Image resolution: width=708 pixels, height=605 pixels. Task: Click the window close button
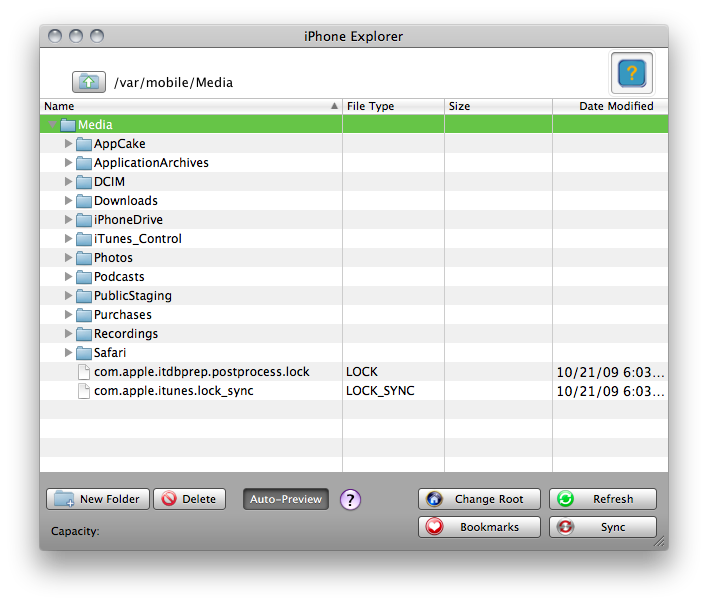55,36
